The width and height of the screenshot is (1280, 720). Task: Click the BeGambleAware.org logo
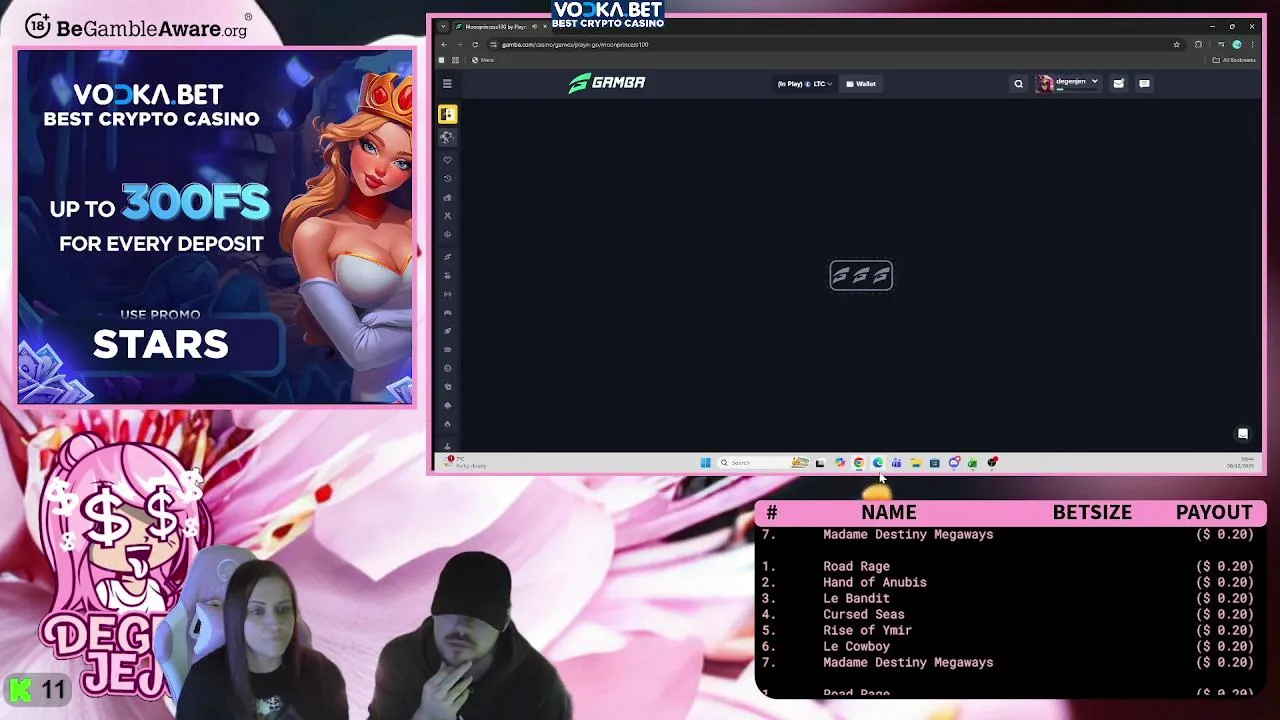coord(136,26)
